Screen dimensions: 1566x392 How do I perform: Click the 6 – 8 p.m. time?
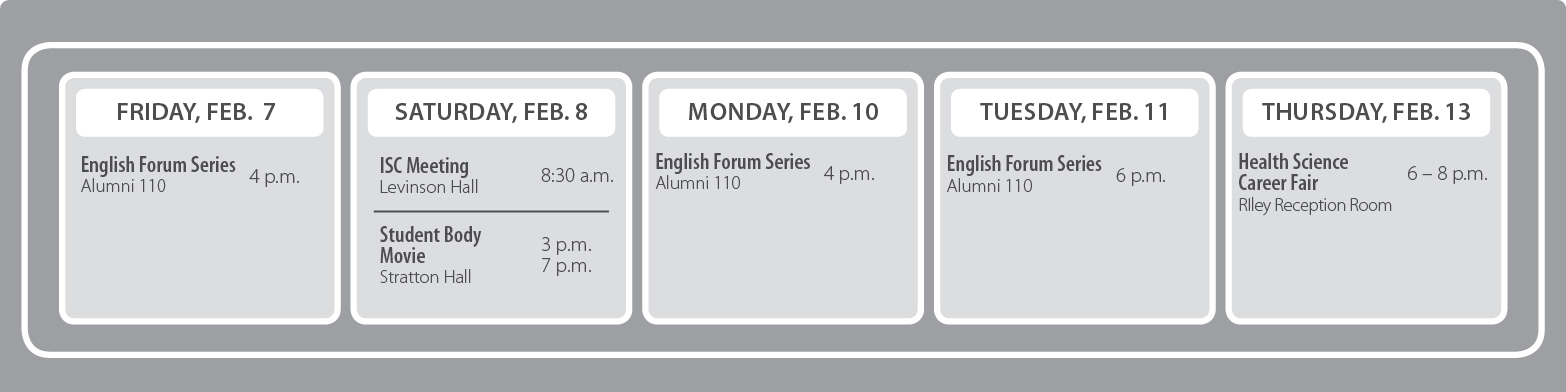pos(1447,174)
